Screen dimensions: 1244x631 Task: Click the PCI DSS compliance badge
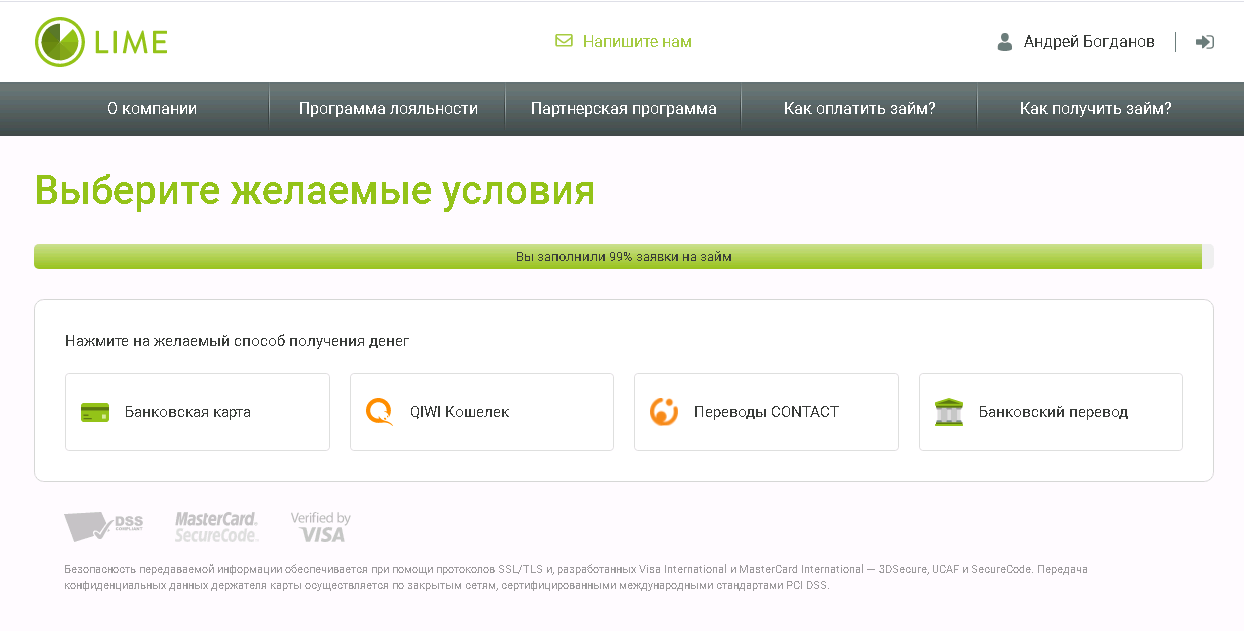point(104,526)
